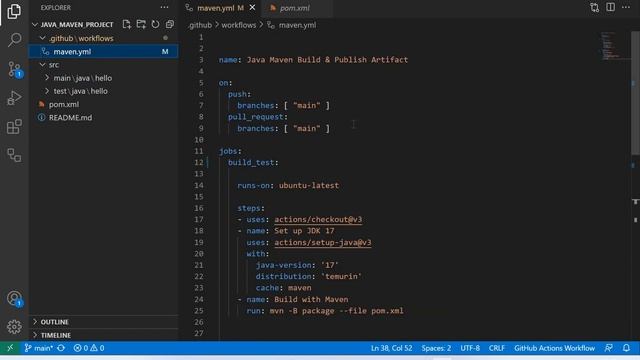640x360 pixels.
Task: Open the Accounts menu icon
Action: 15,298
